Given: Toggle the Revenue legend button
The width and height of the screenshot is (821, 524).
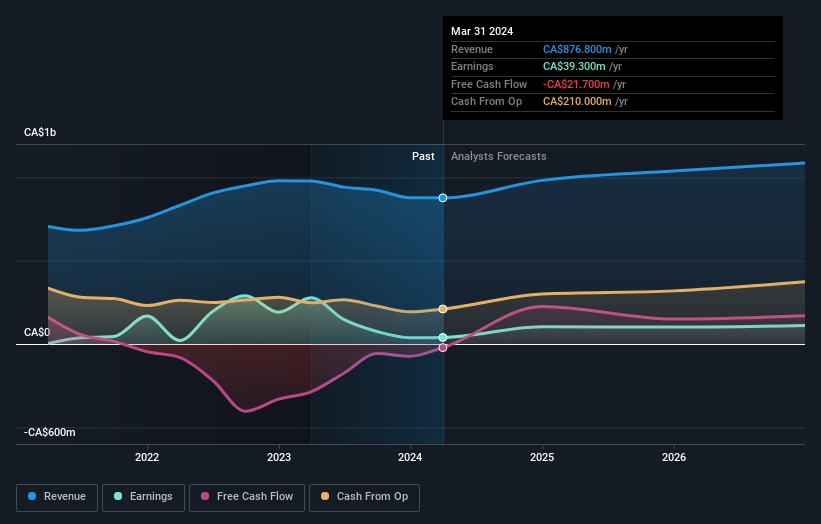Looking at the screenshot, I should 57,497.
